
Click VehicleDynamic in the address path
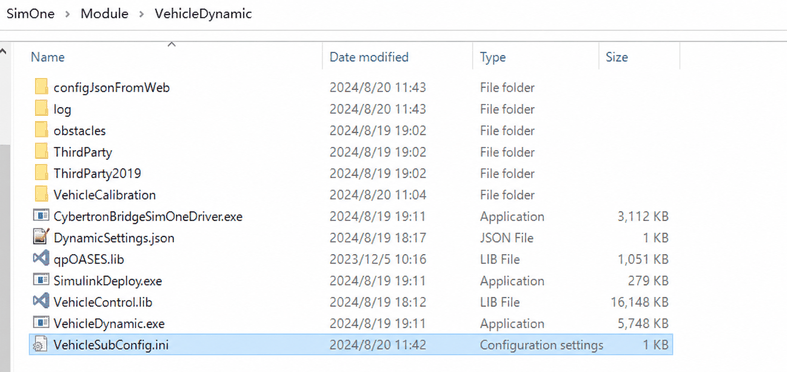tap(203, 14)
